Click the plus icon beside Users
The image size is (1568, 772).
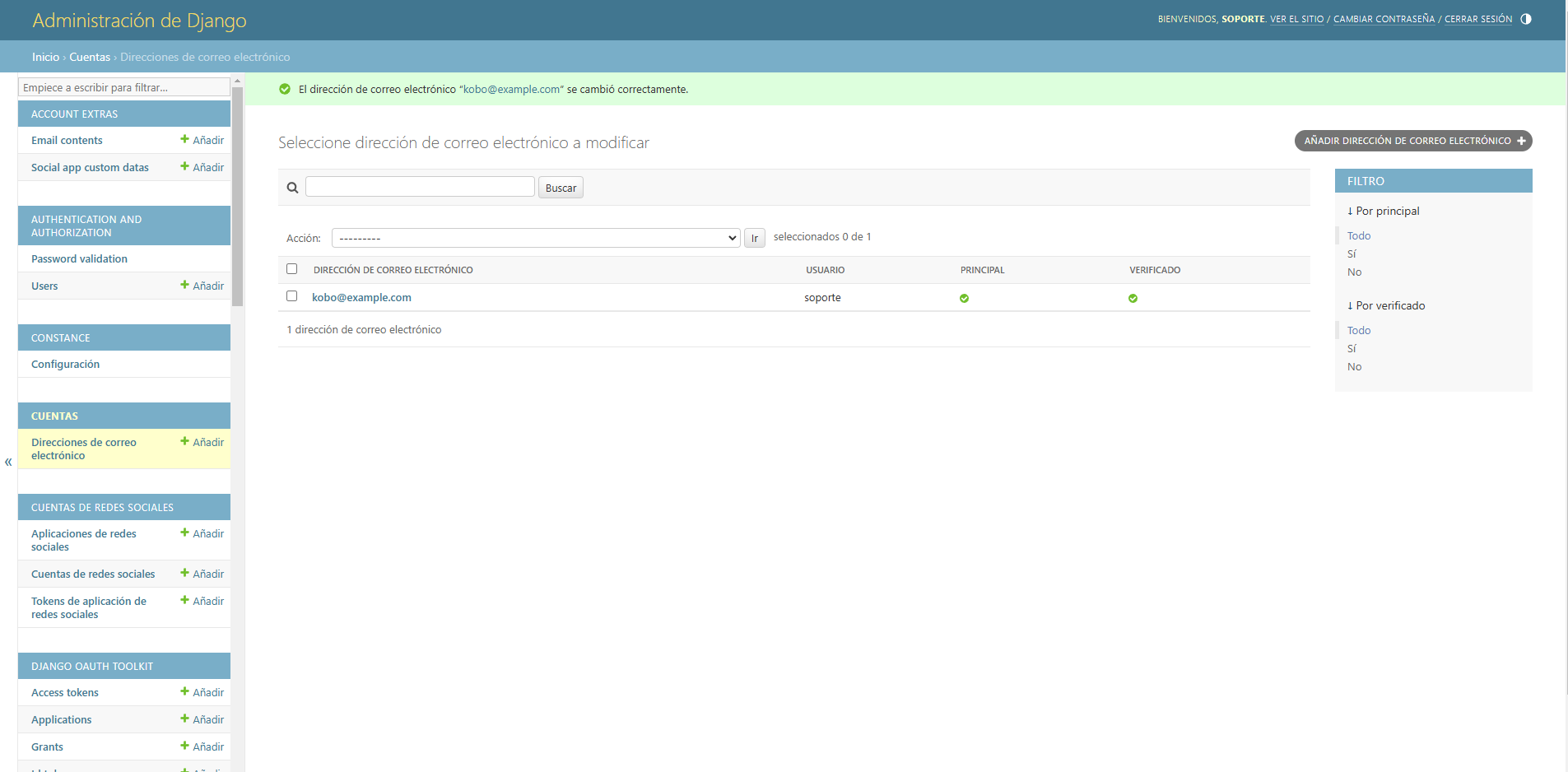click(x=185, y=286)
